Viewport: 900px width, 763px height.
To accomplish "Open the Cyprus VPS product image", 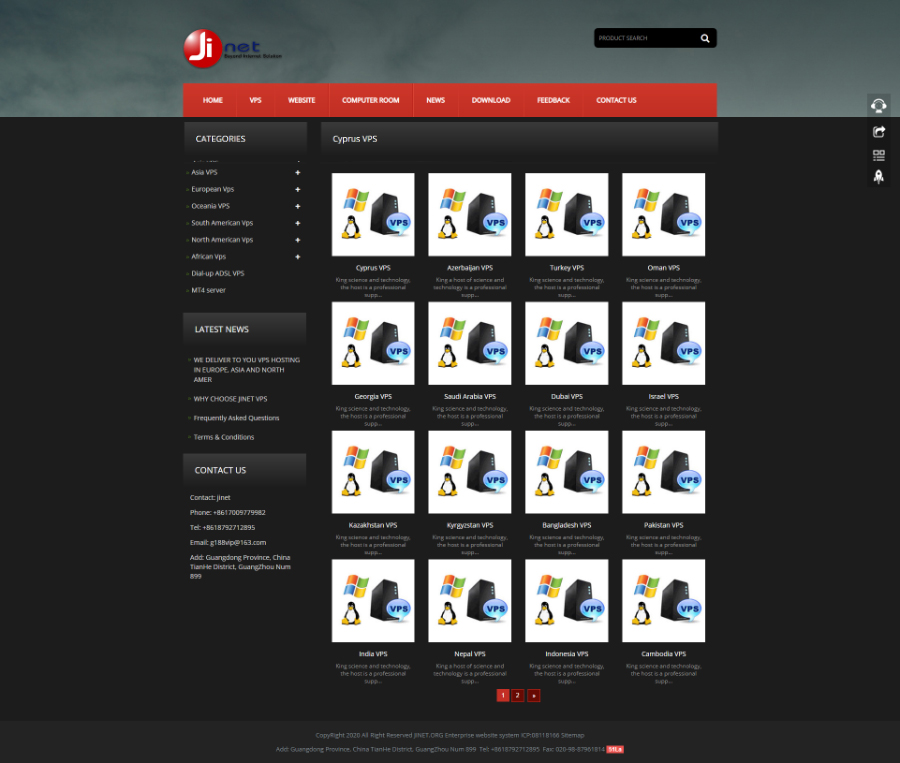I will pyautogui.click(x=373, y=215).
